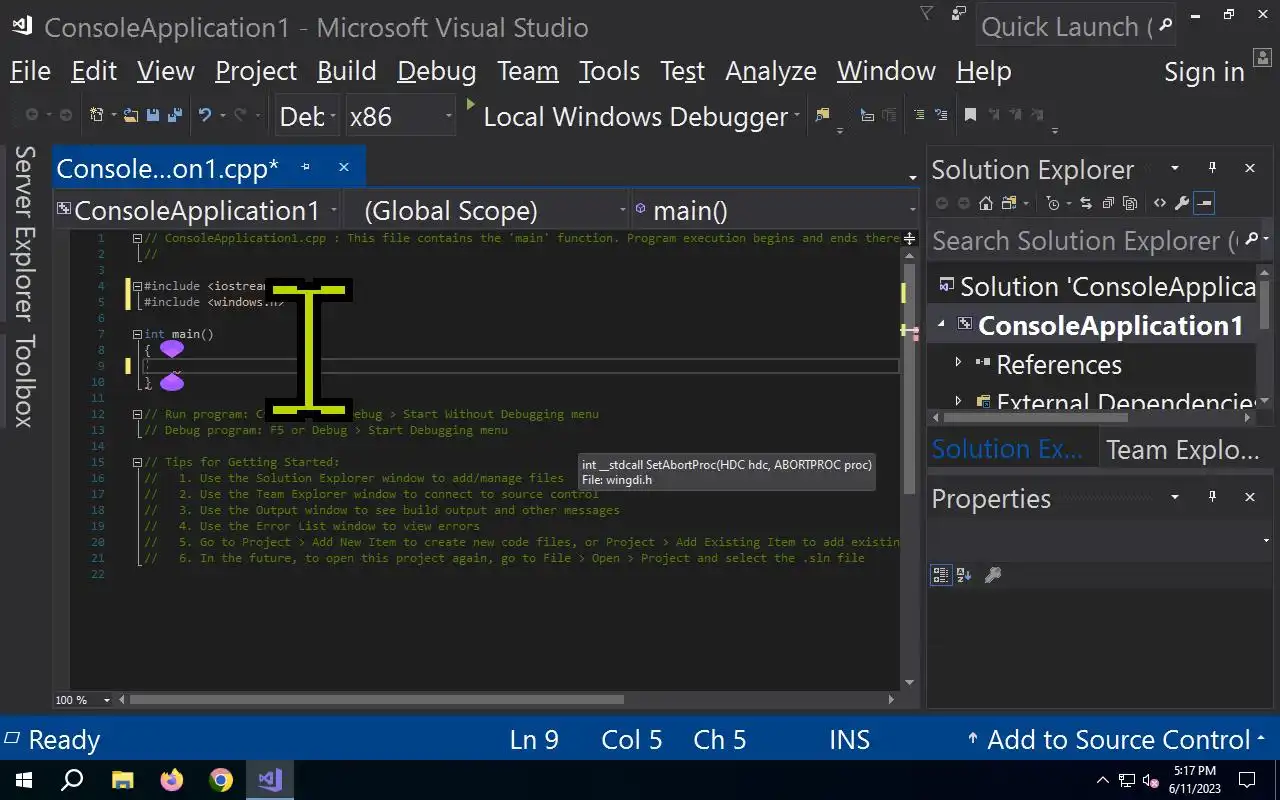This screenshot has height=800, width=1280.
Task: Click the Search Solution Explorer field
Action: (1085, 240)
